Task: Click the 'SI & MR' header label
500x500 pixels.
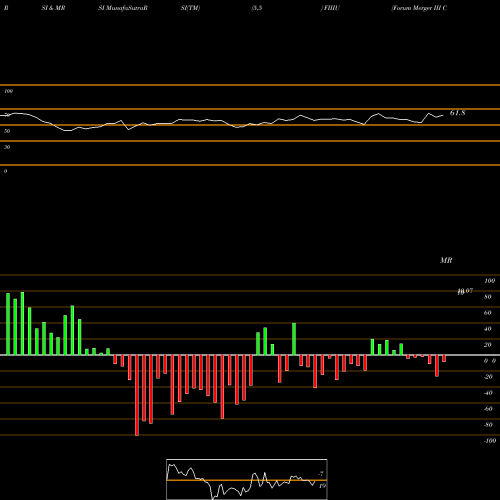Action: [53, 8]
